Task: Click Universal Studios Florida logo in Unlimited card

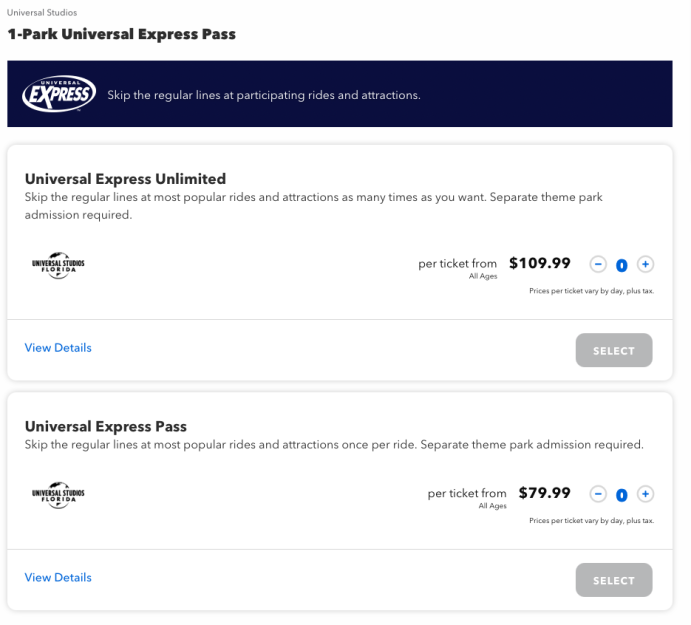Action: [x=58, y=265]
